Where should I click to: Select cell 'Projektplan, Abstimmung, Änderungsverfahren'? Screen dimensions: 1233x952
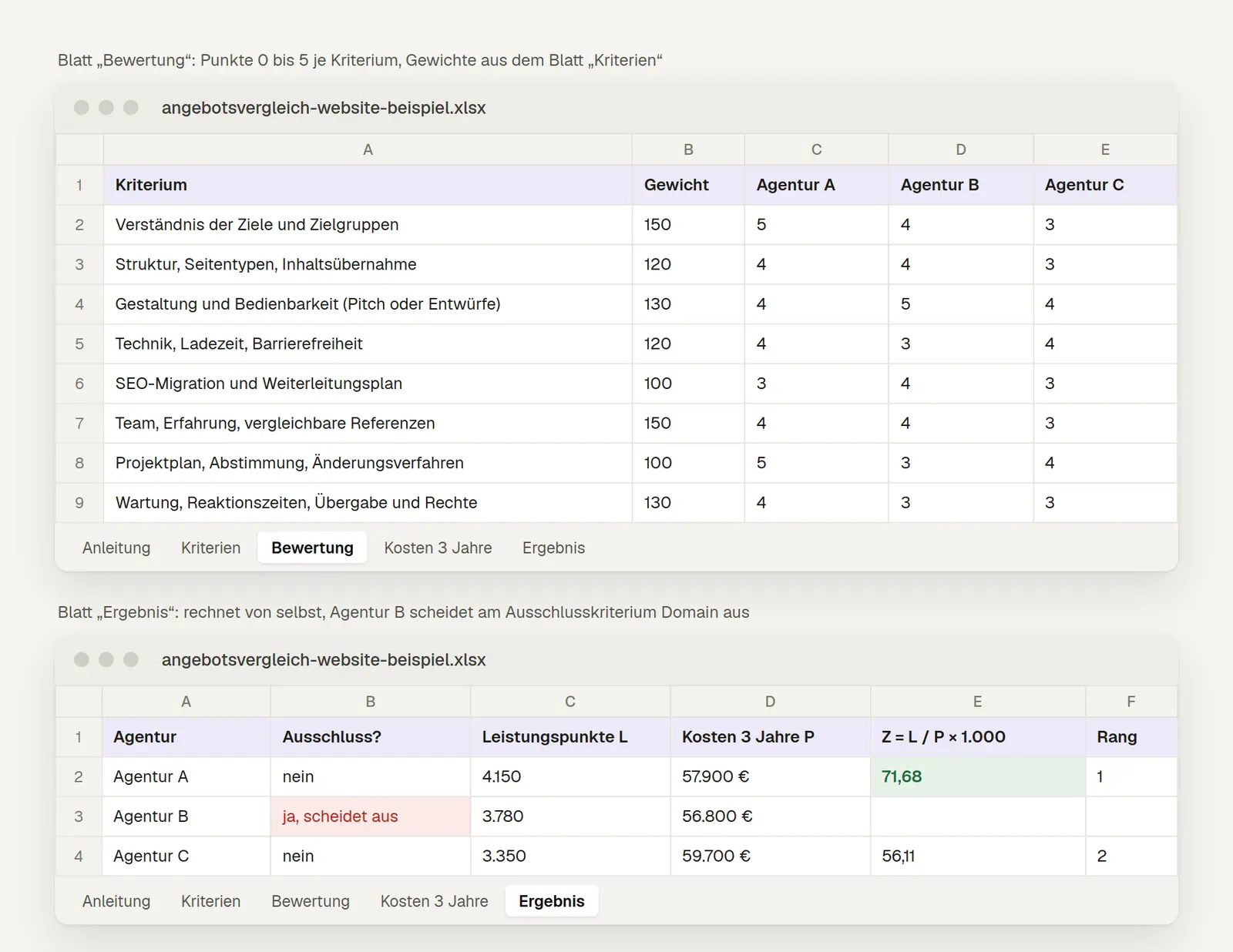click(x=368, y=463)
